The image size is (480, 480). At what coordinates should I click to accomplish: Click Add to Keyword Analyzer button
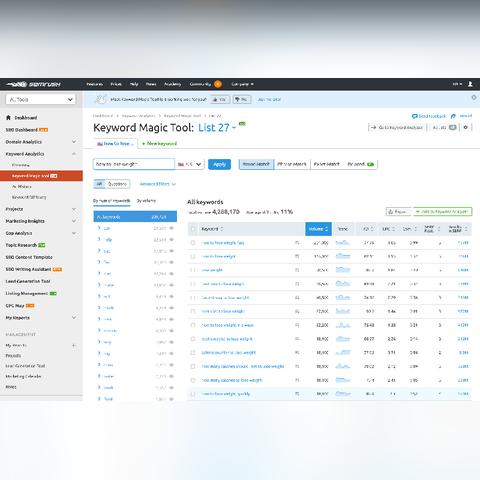(443, 212)
